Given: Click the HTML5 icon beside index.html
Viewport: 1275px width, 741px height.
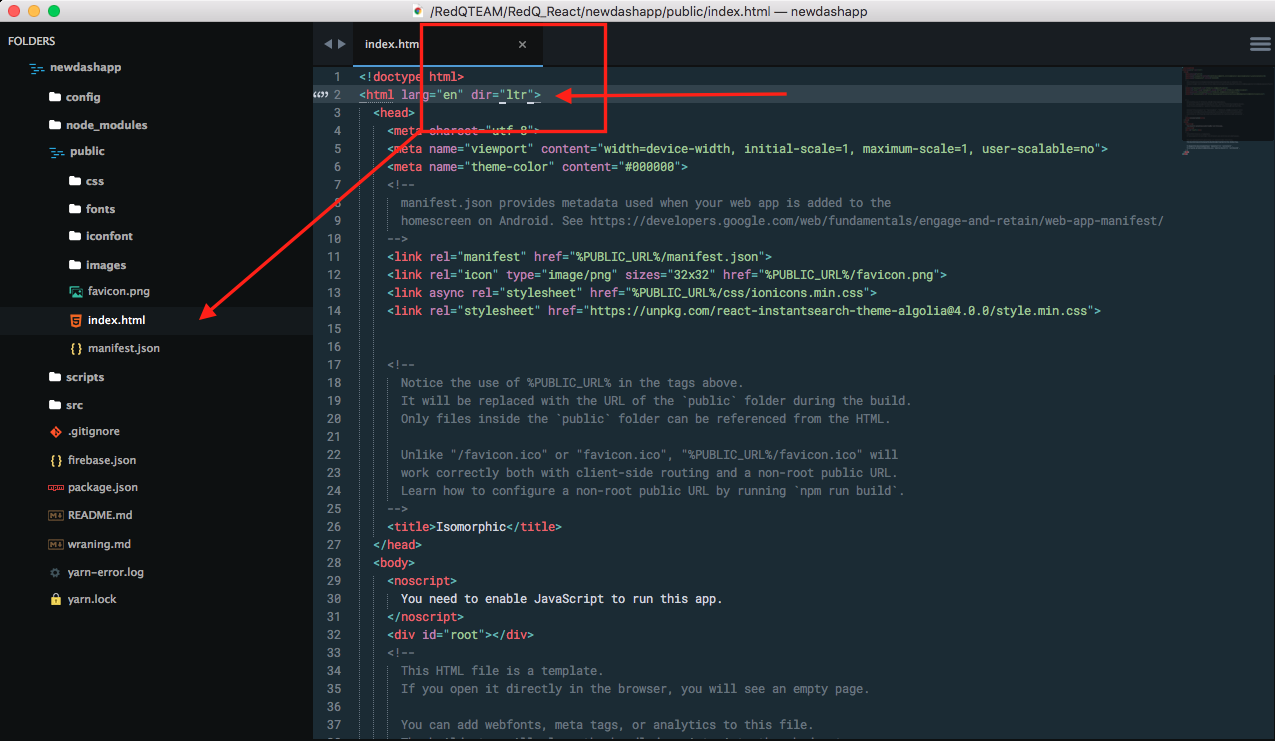Looking at the screenshot, I should (76, 320).
